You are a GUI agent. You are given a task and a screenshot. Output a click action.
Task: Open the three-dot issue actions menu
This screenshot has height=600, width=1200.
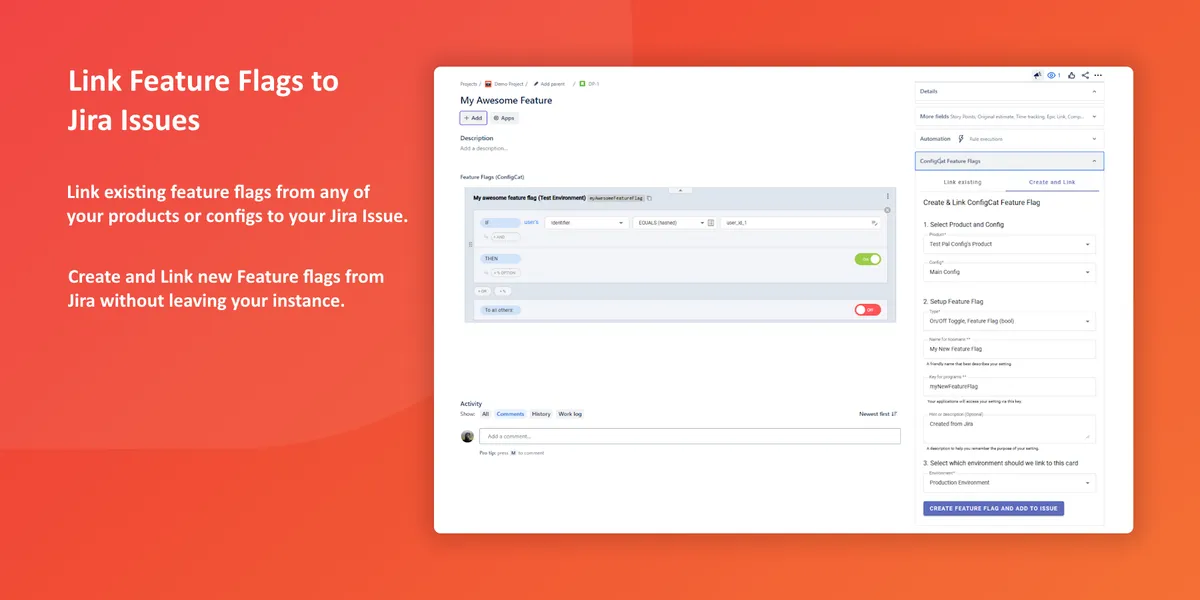1099,75
